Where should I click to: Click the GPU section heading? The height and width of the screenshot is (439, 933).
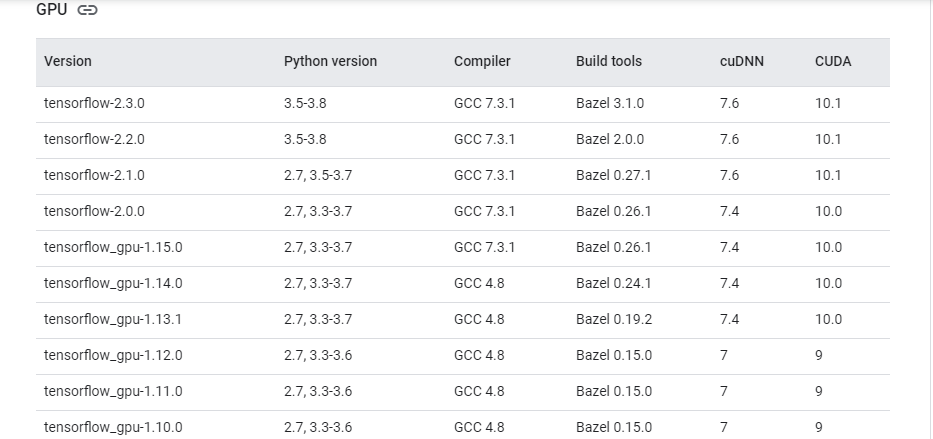[51, 10]
